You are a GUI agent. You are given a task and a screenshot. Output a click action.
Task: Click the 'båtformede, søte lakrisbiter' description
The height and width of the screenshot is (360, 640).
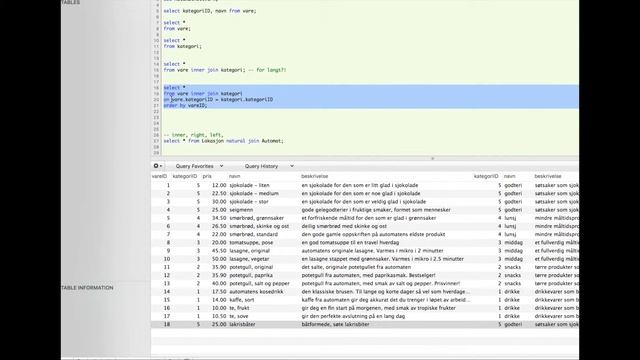pos(335,324)
